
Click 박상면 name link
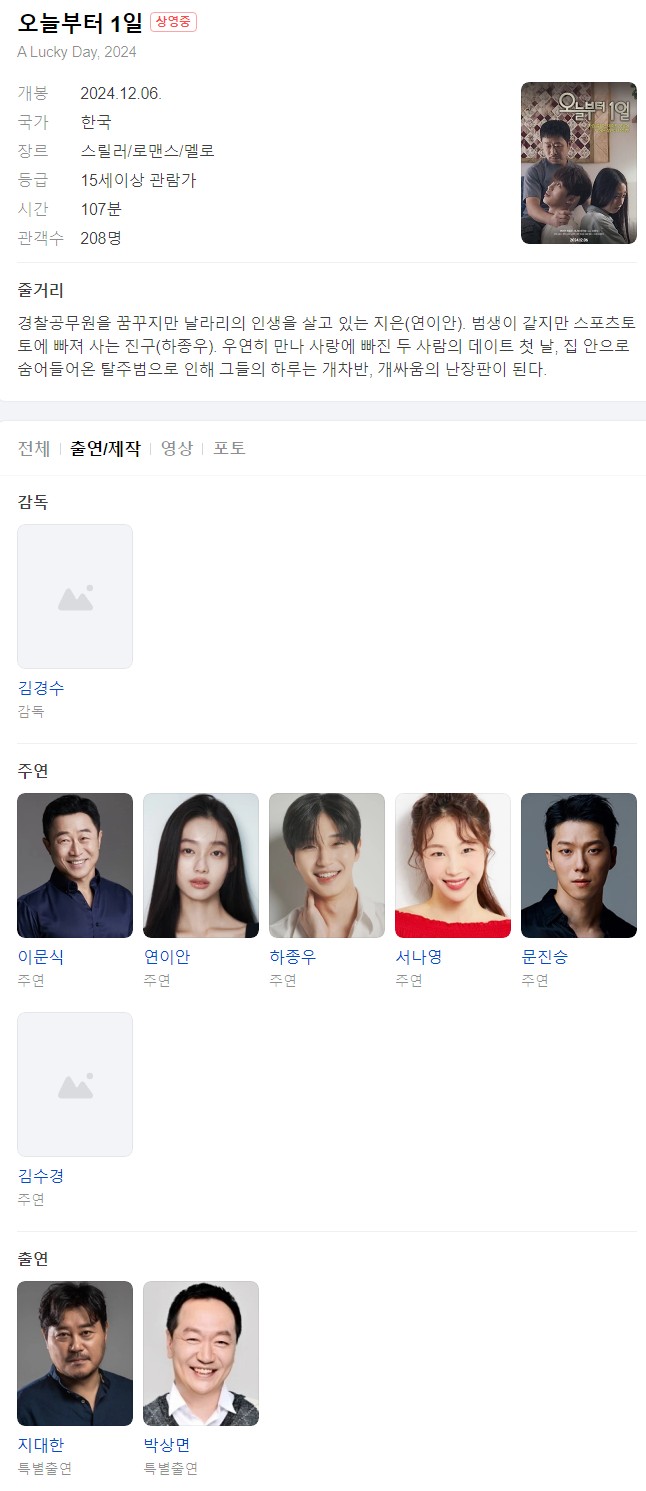click(x=167, y=1445)
